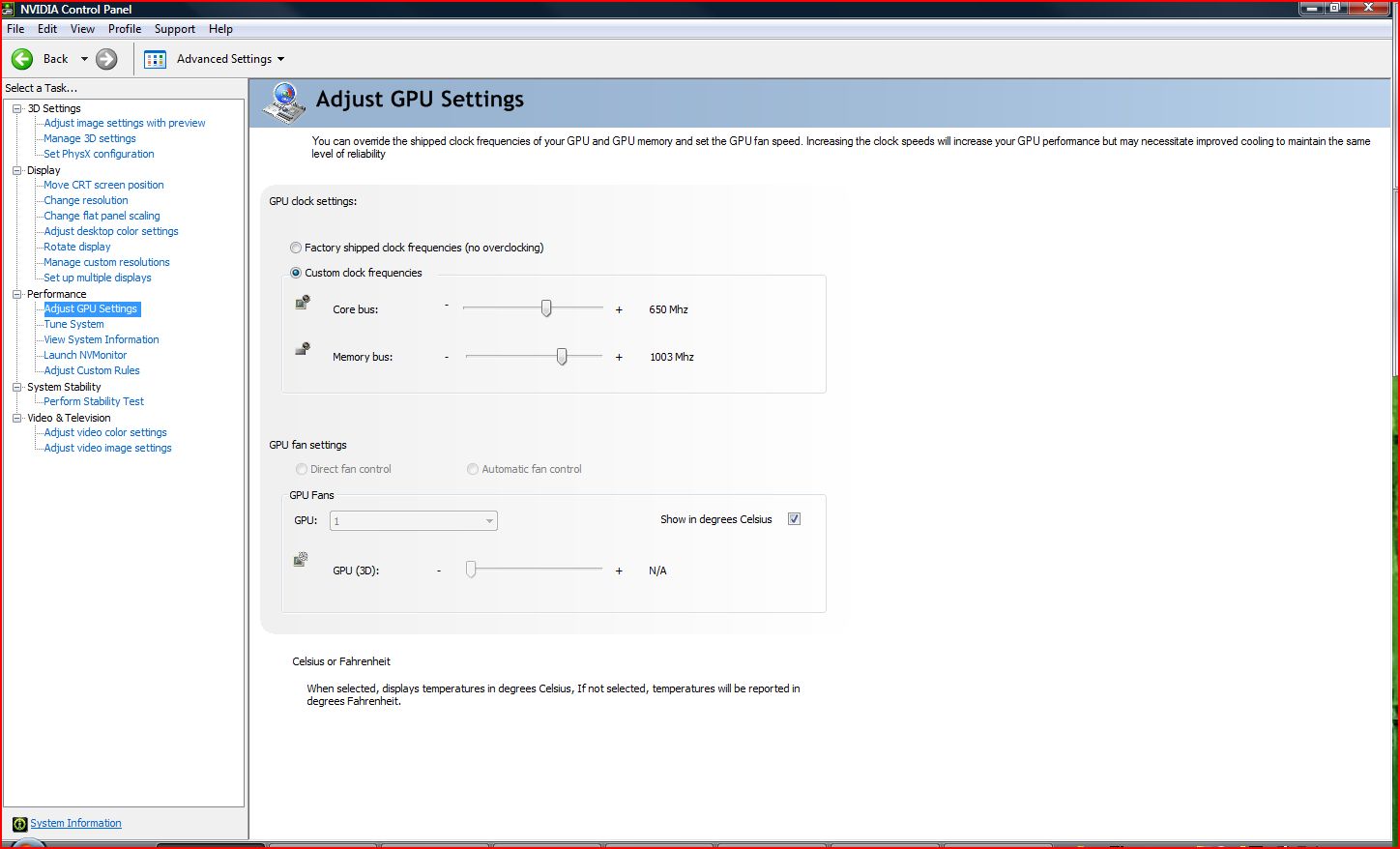Click the Memory bus minus sign

pyautogui.click(x=447, y=356)
